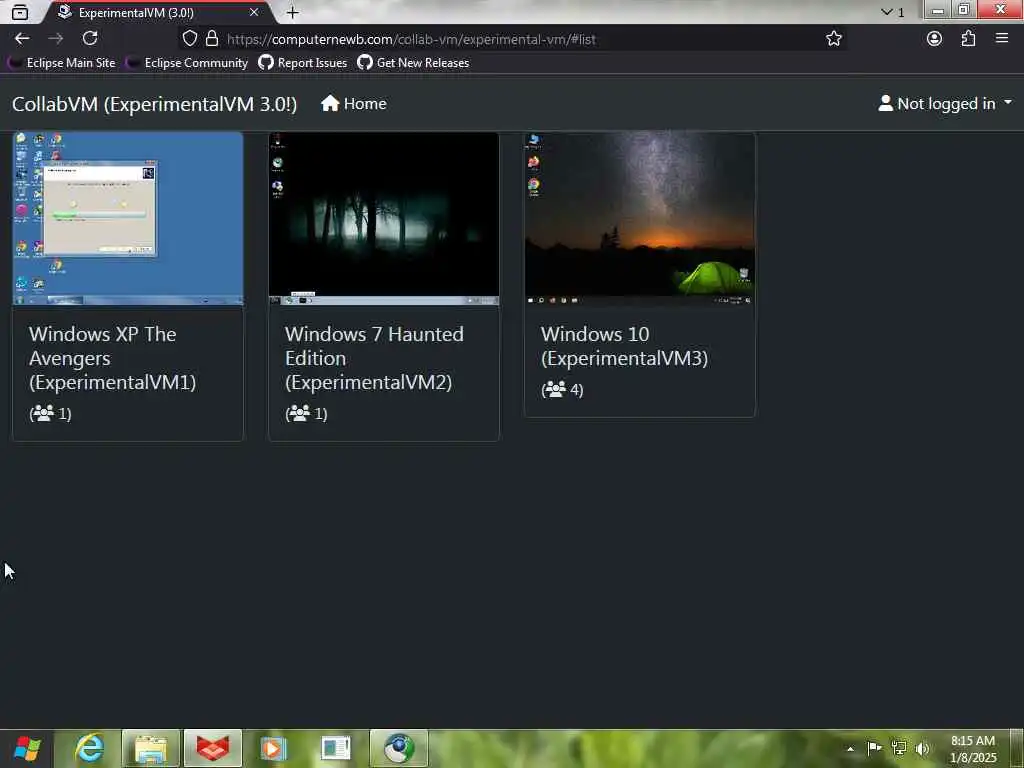This screenshot has width=1024, height=768.
Task: Click the browser forward arrow
Action: (x=56, y=39)
